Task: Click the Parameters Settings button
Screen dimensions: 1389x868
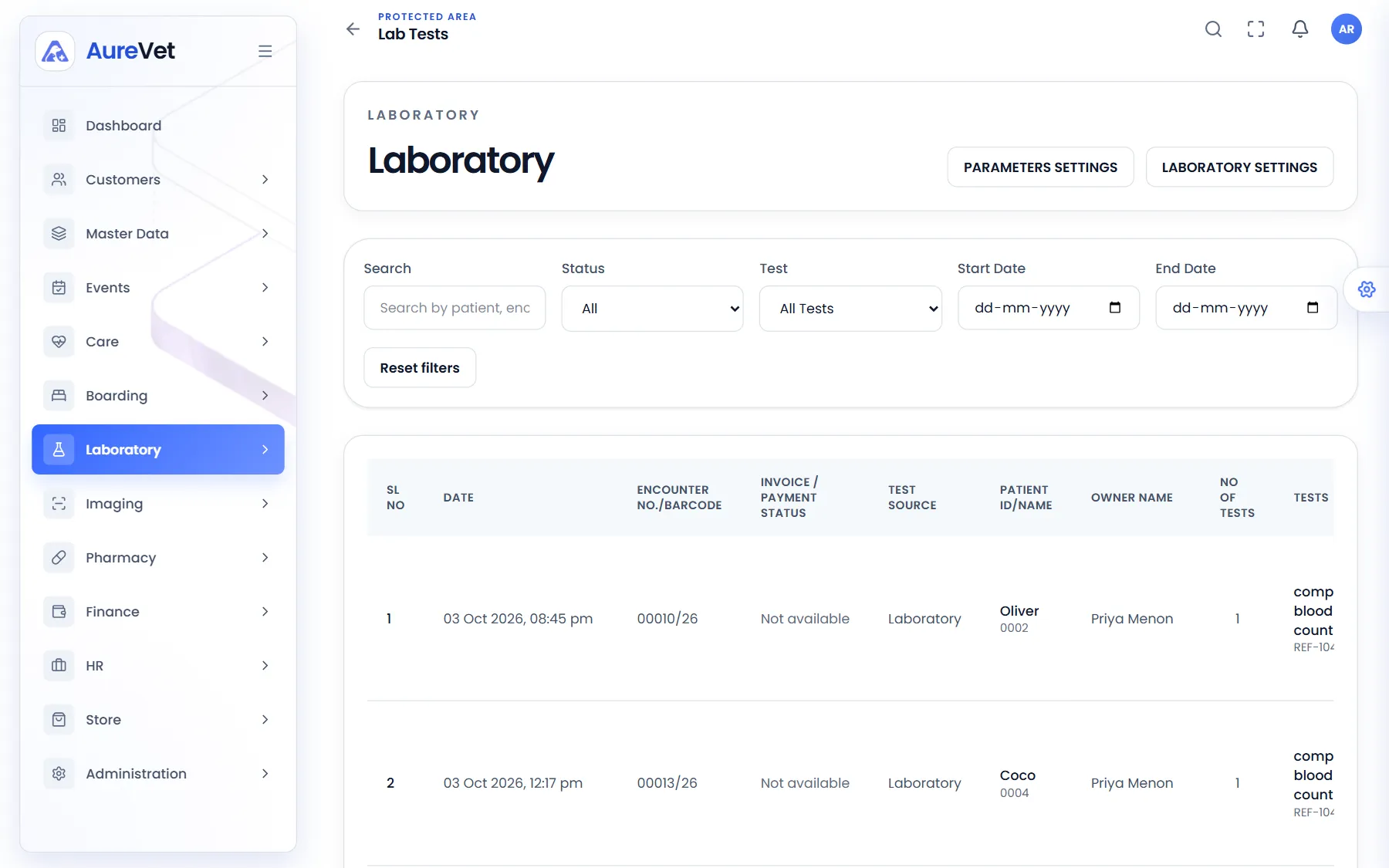Action: [x=1040, y=167]
